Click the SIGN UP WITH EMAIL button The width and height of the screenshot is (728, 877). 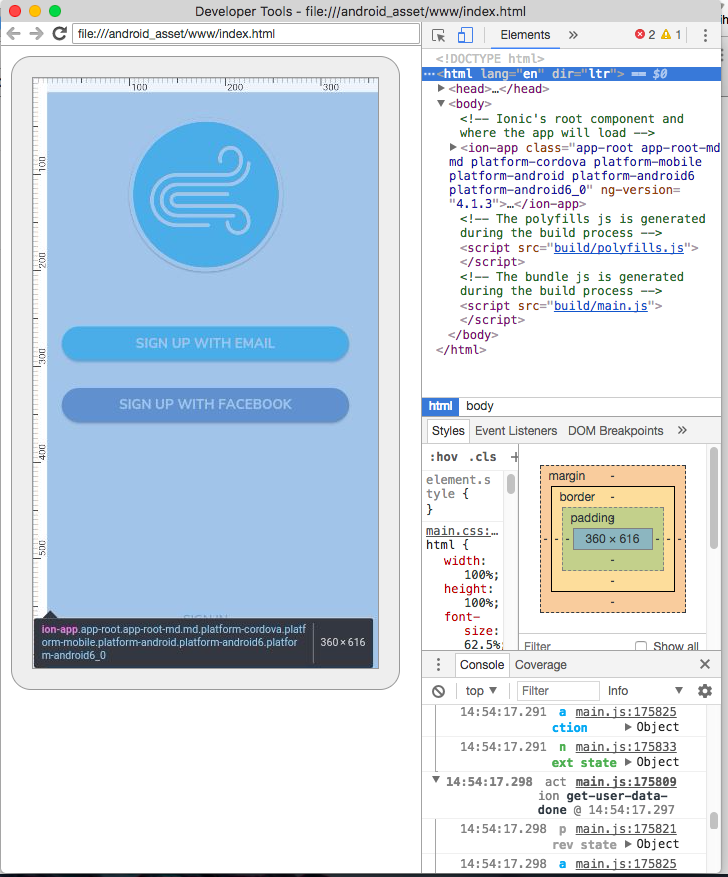[x=205, y=343]
